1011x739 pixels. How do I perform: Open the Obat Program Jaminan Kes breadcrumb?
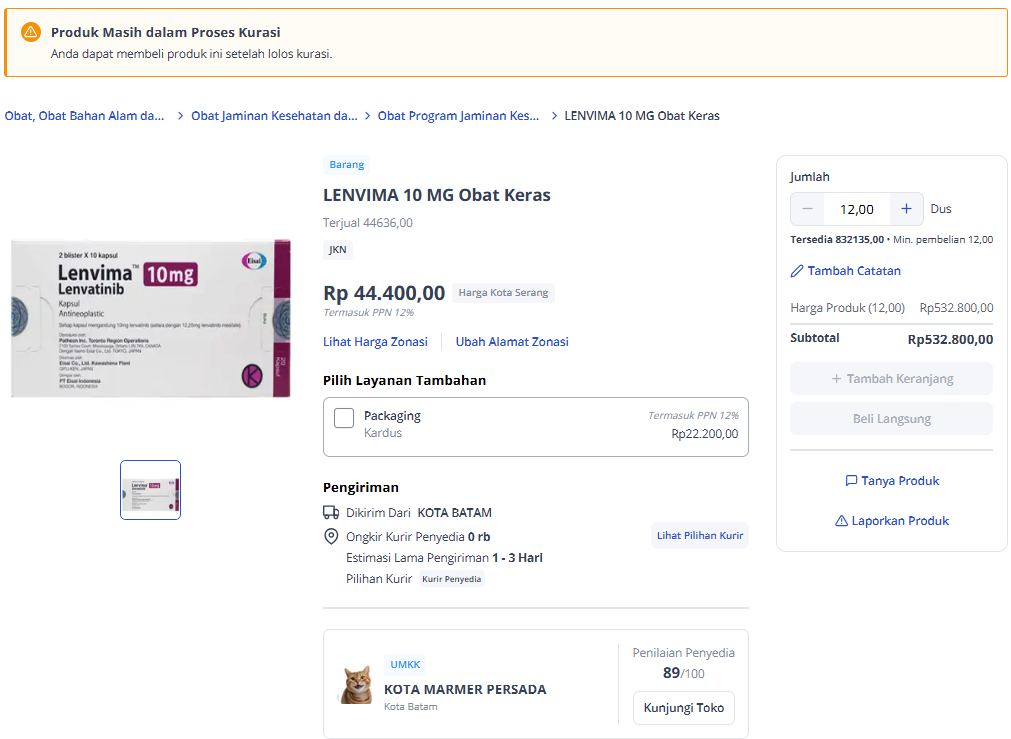(x=458, y=116)
